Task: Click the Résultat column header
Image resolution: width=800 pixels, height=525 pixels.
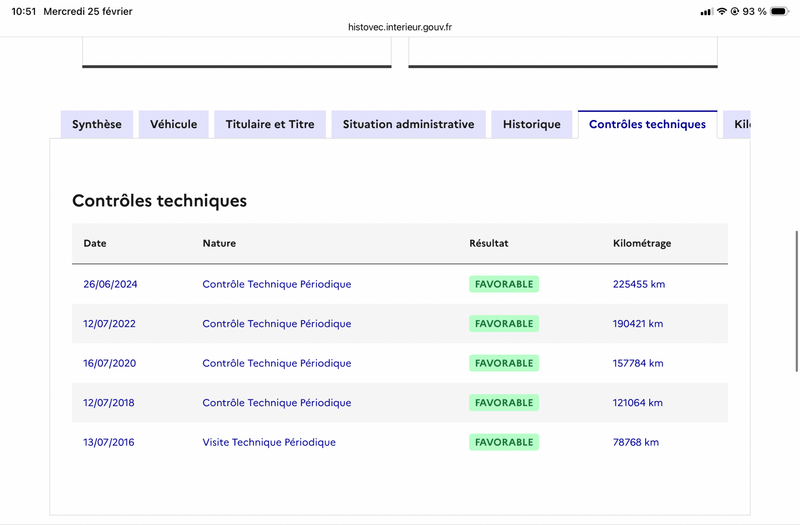Action: pos(489,243)
